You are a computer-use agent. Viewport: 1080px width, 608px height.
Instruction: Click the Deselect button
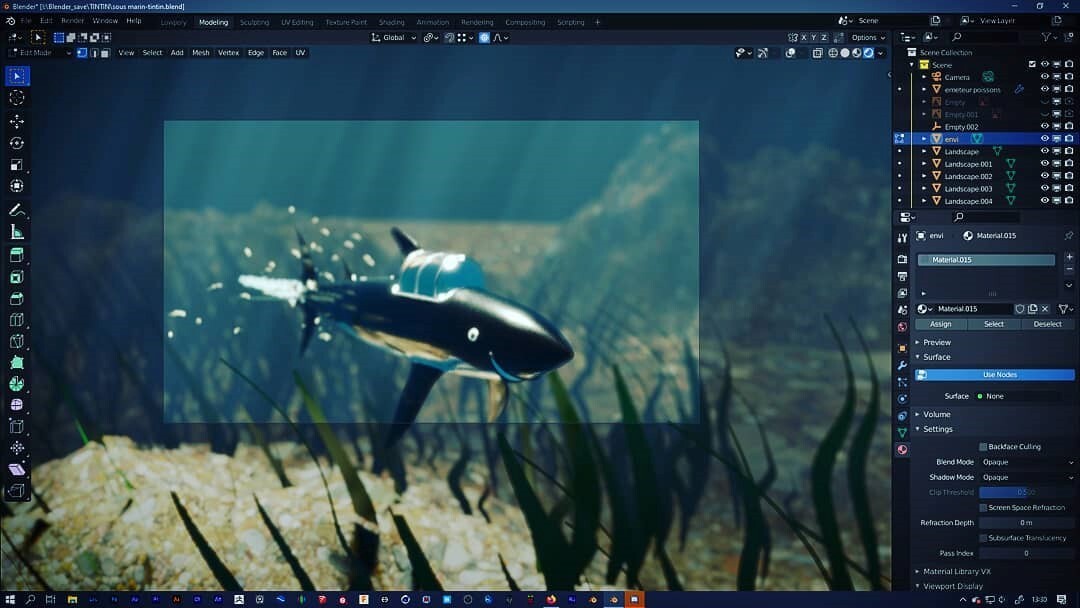tap(1047, 324)
